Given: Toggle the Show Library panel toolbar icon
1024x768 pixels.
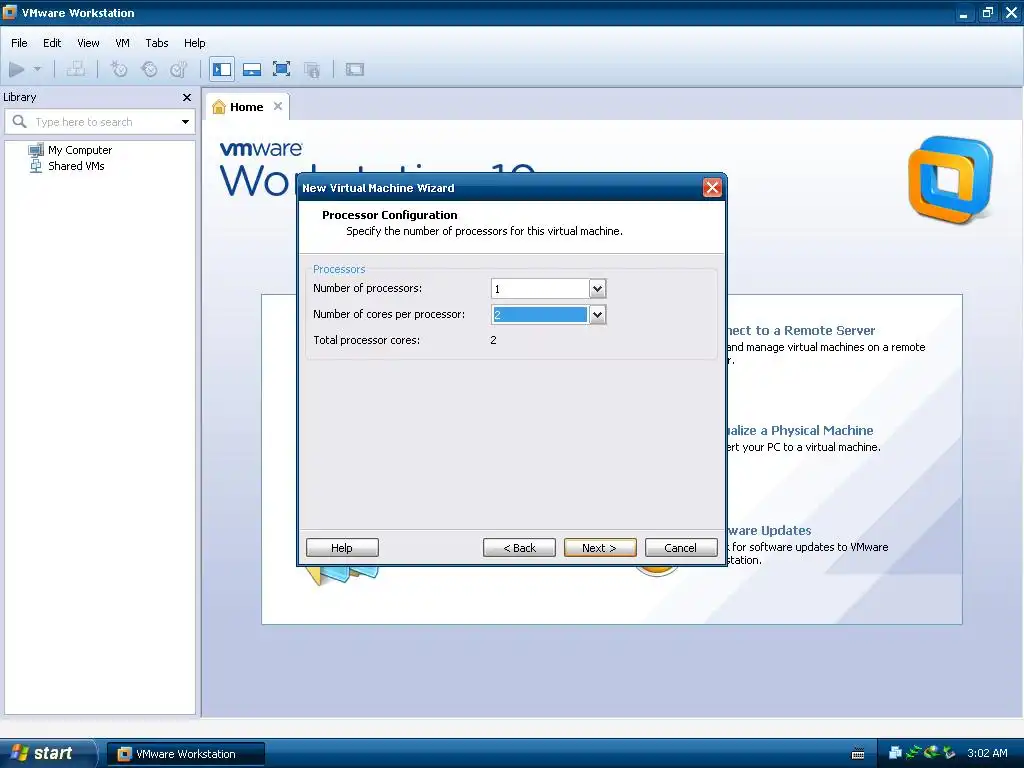Looking at the screenshot, I should point(222,69).
